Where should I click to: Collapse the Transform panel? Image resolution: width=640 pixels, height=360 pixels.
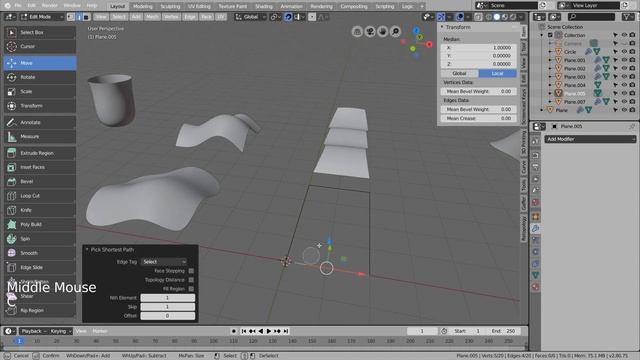[x=442, y=27]
